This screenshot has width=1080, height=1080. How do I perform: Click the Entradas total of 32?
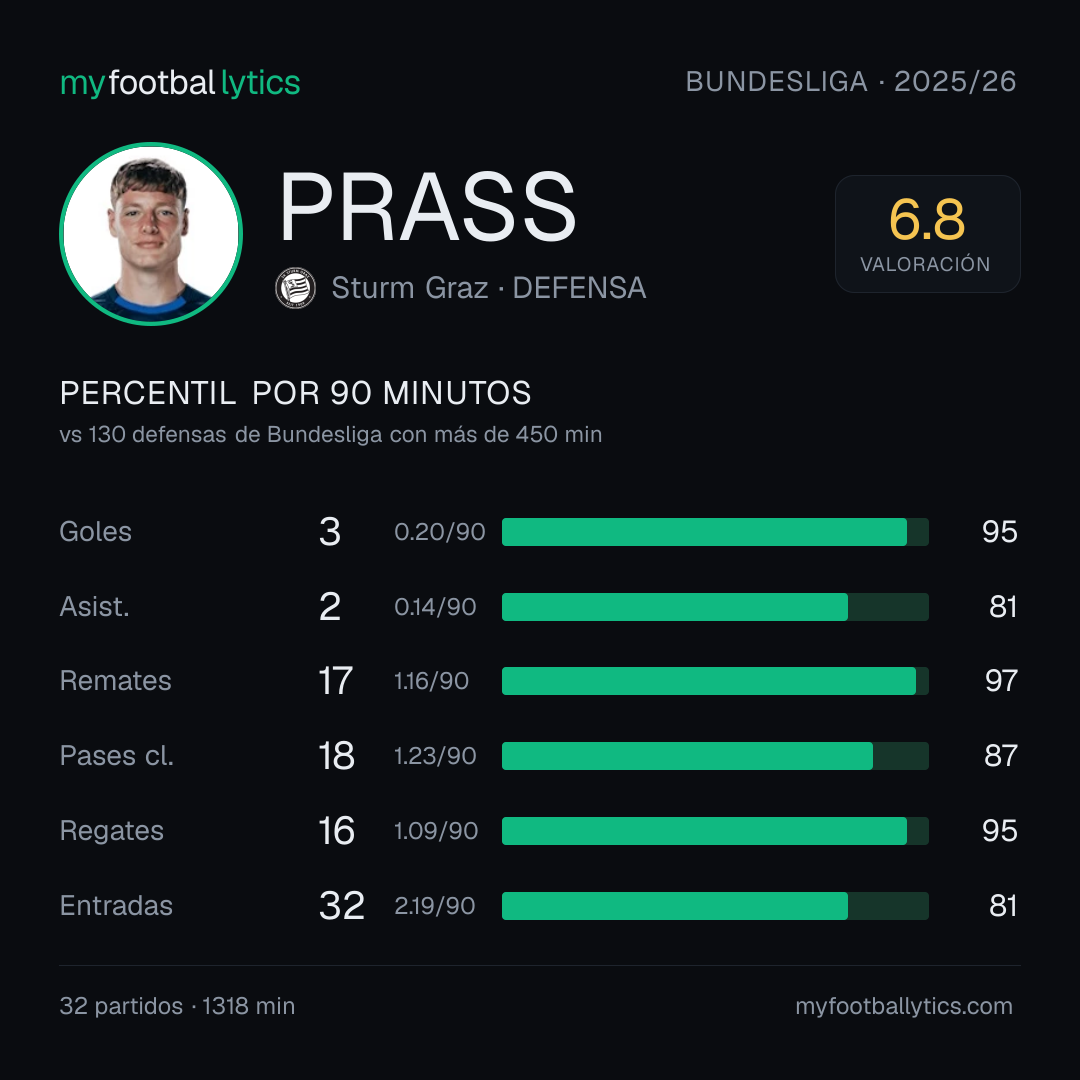(342, 906)
